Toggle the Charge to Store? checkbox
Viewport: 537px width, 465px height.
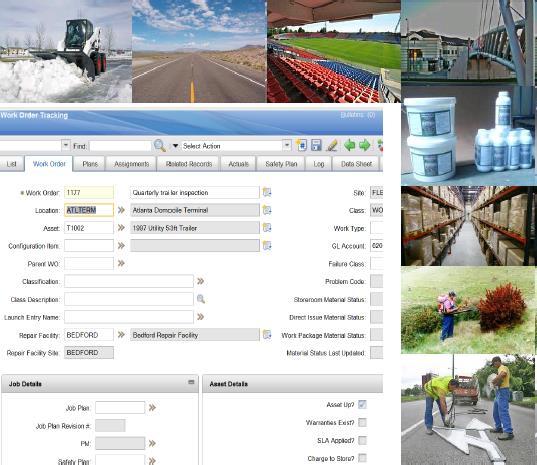click(362, 458)
